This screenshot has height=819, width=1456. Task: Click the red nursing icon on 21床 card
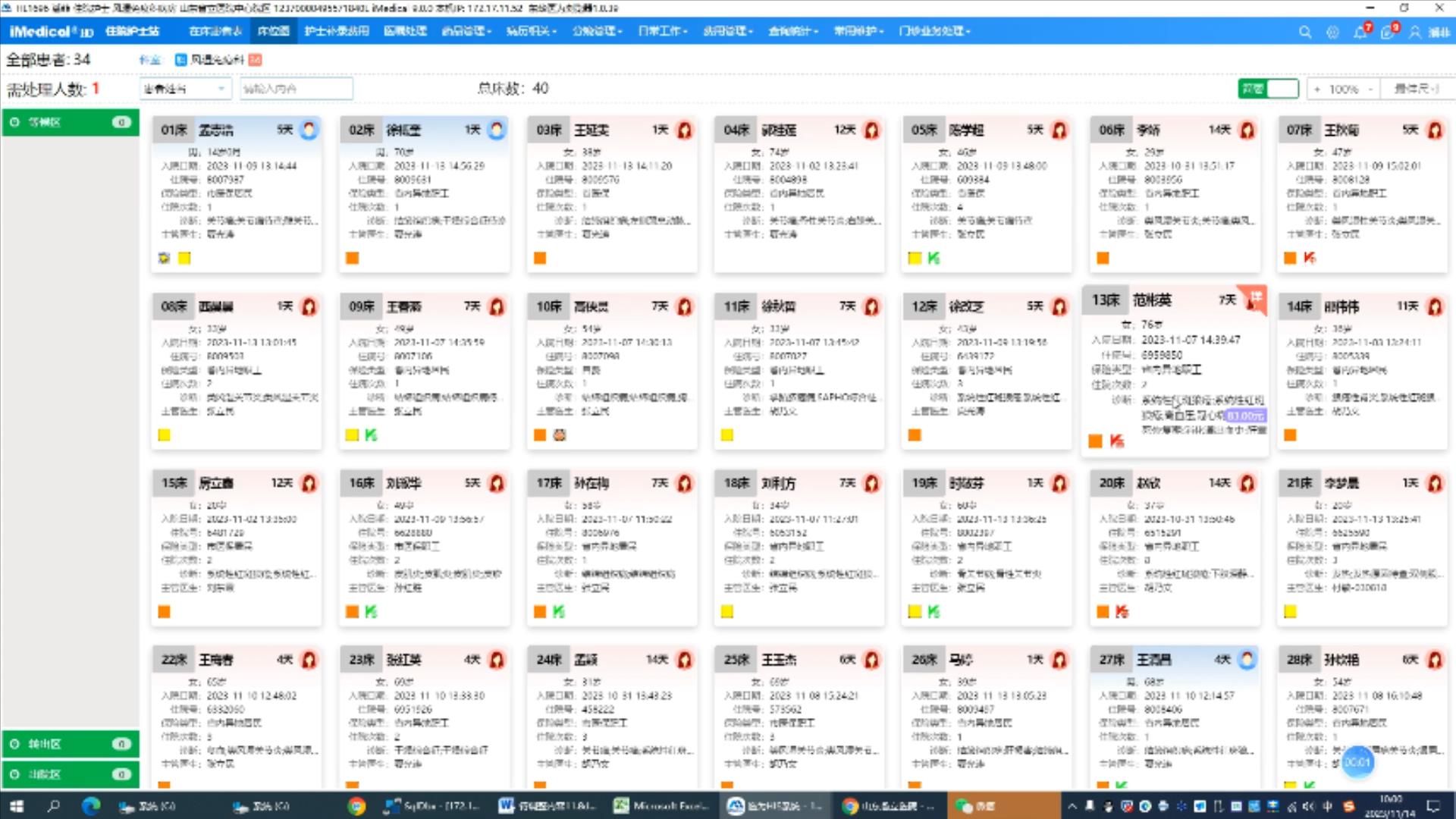pos(1435,483)
